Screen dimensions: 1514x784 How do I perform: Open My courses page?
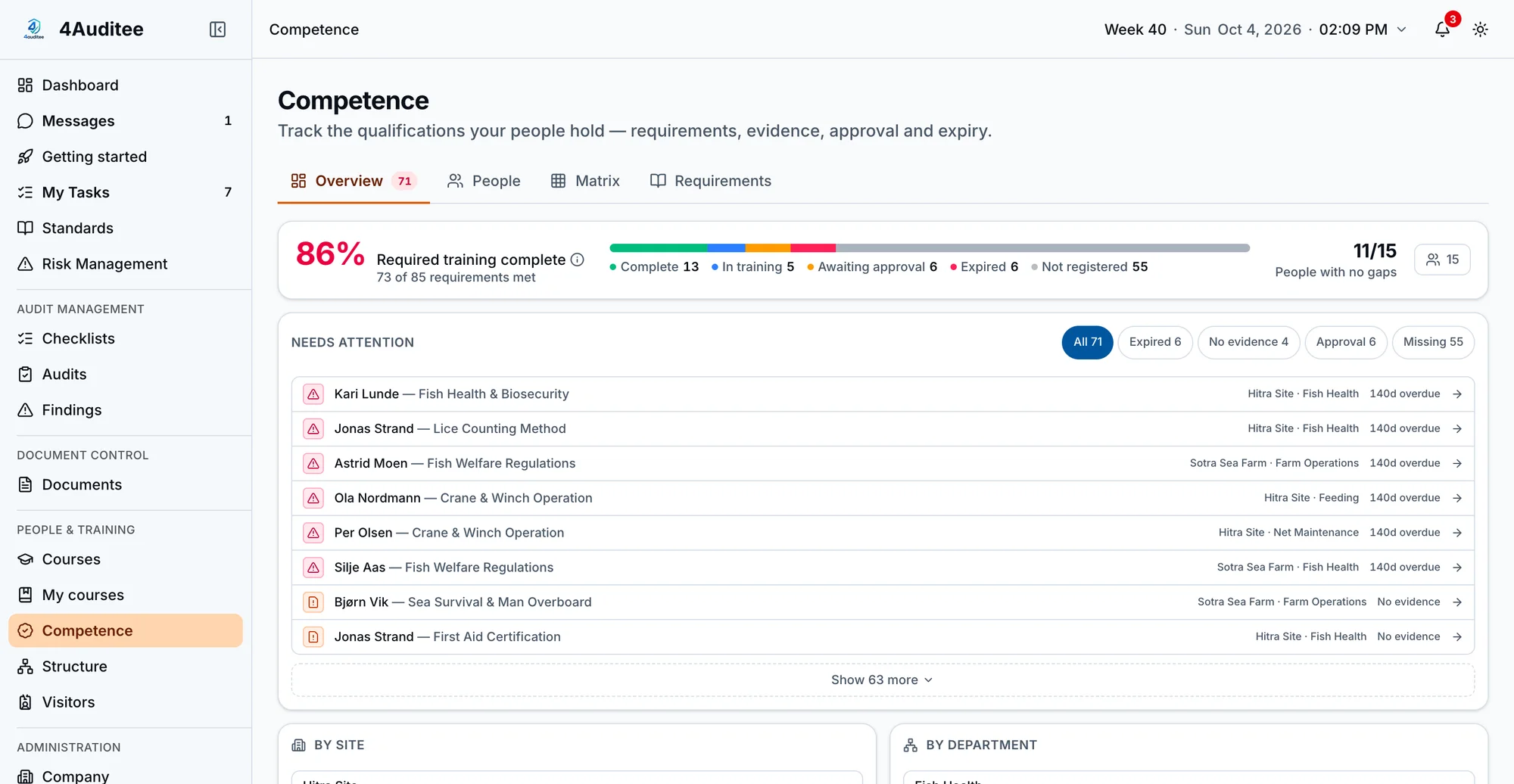pyautogui.click(x=126, y=595)
